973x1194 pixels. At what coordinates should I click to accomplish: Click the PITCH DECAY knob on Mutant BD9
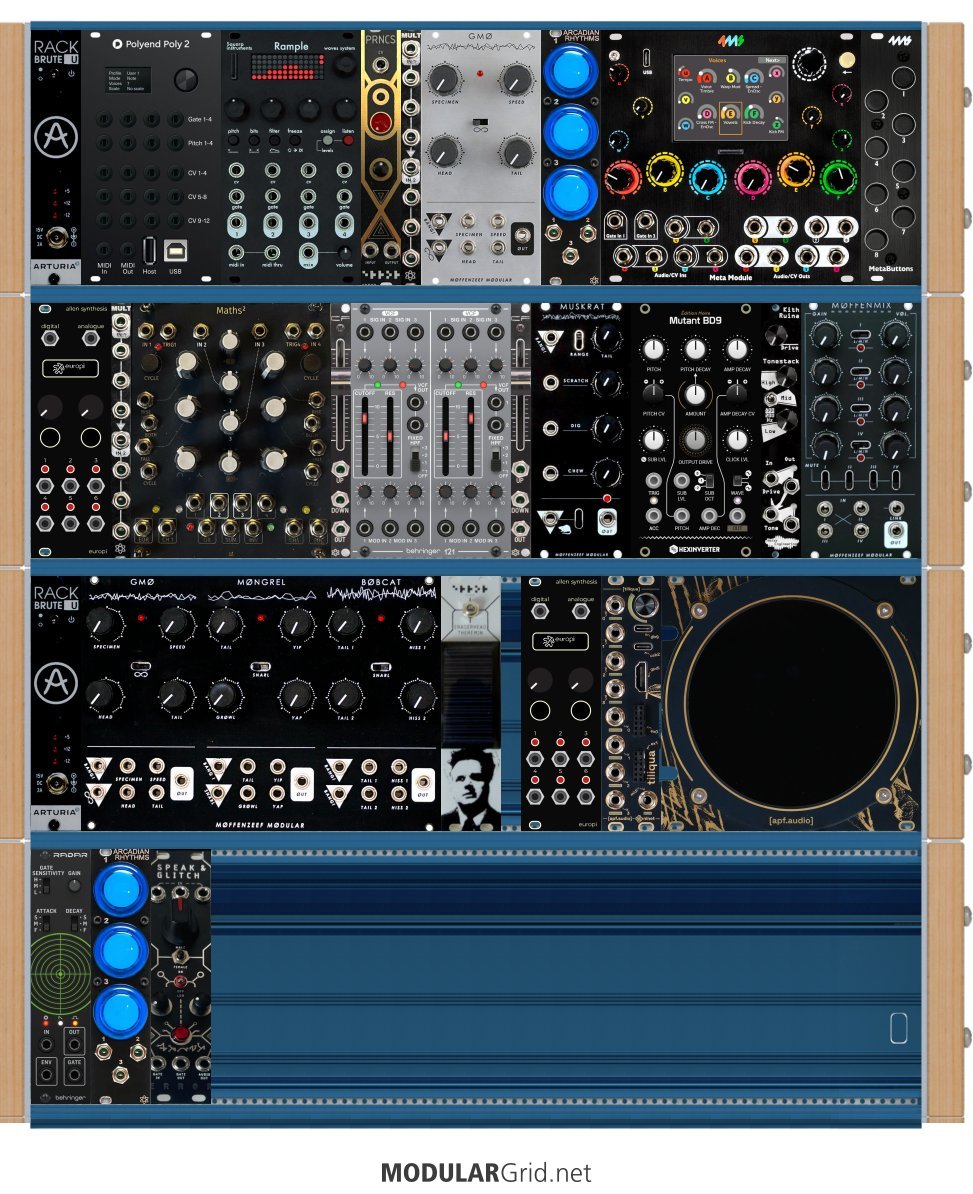click(695, 350)
